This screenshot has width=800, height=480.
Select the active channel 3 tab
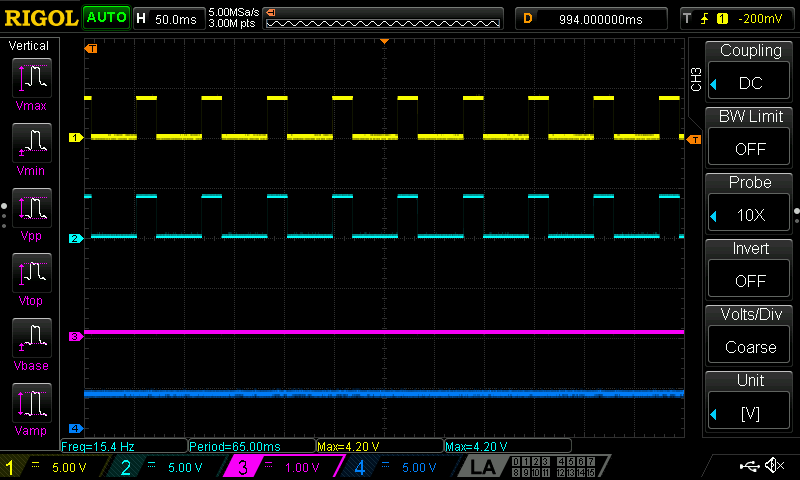[x=283, y=467]
